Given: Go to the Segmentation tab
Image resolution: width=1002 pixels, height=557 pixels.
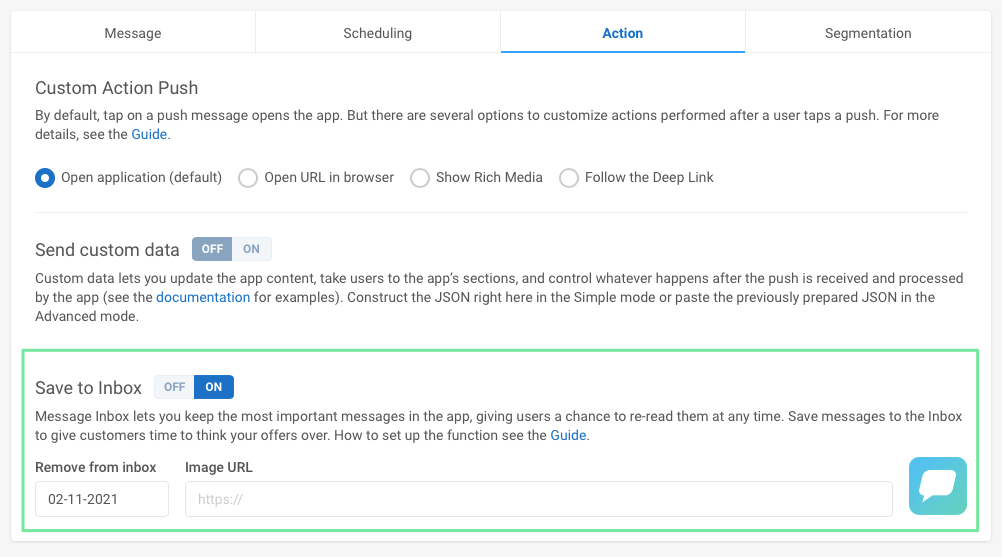Looking at the screenshot, I should pyautogui.click(x=867, y=33).
